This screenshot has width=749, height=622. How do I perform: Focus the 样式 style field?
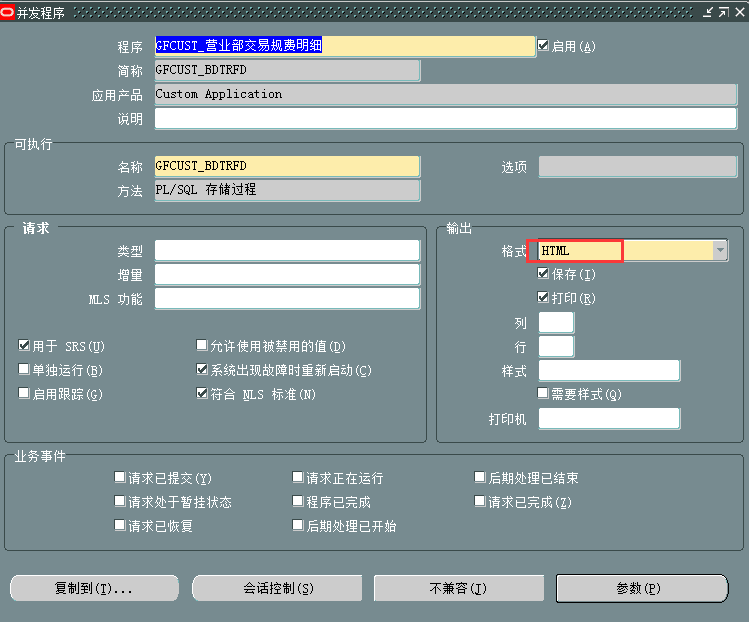[610, 370]
